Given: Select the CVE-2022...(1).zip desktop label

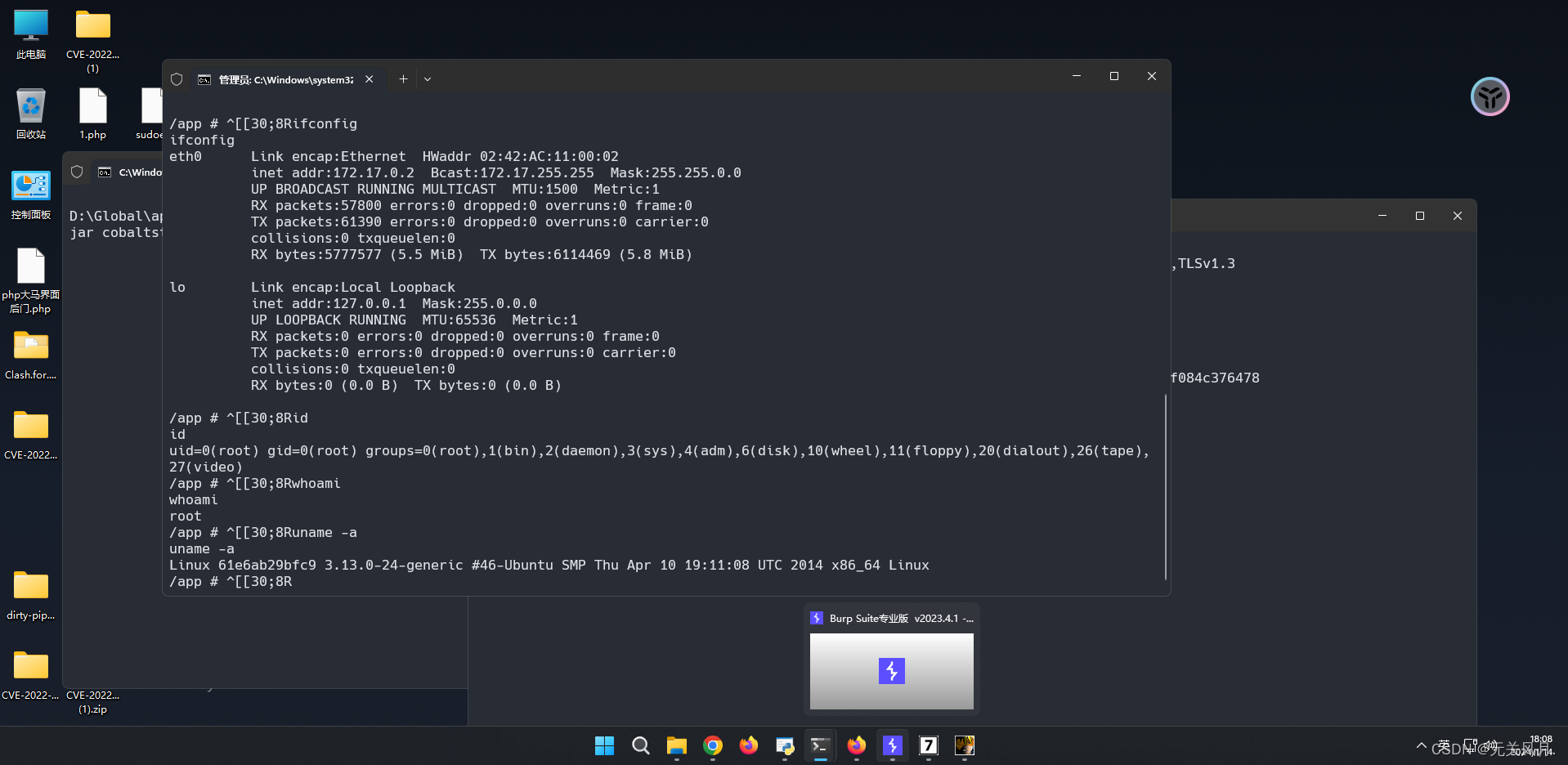Looking at the screenshot, I should point(92,702).
